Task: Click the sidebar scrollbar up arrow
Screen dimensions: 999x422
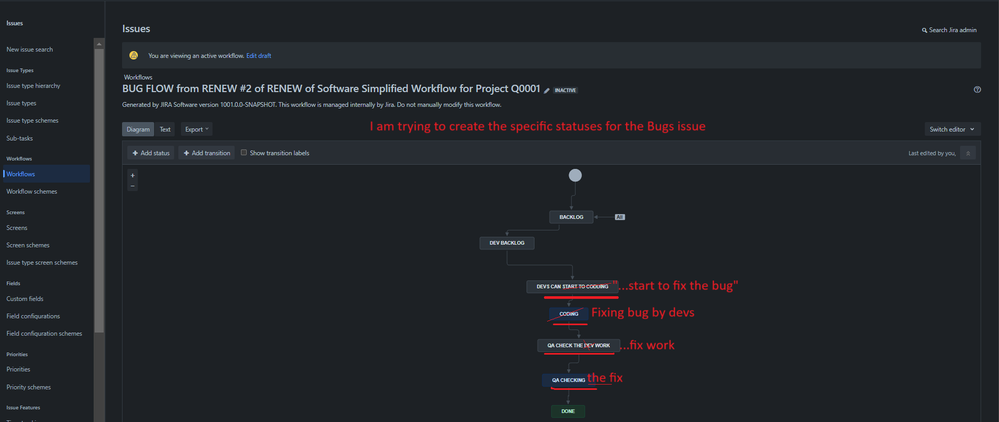Action: pos(99,43)
